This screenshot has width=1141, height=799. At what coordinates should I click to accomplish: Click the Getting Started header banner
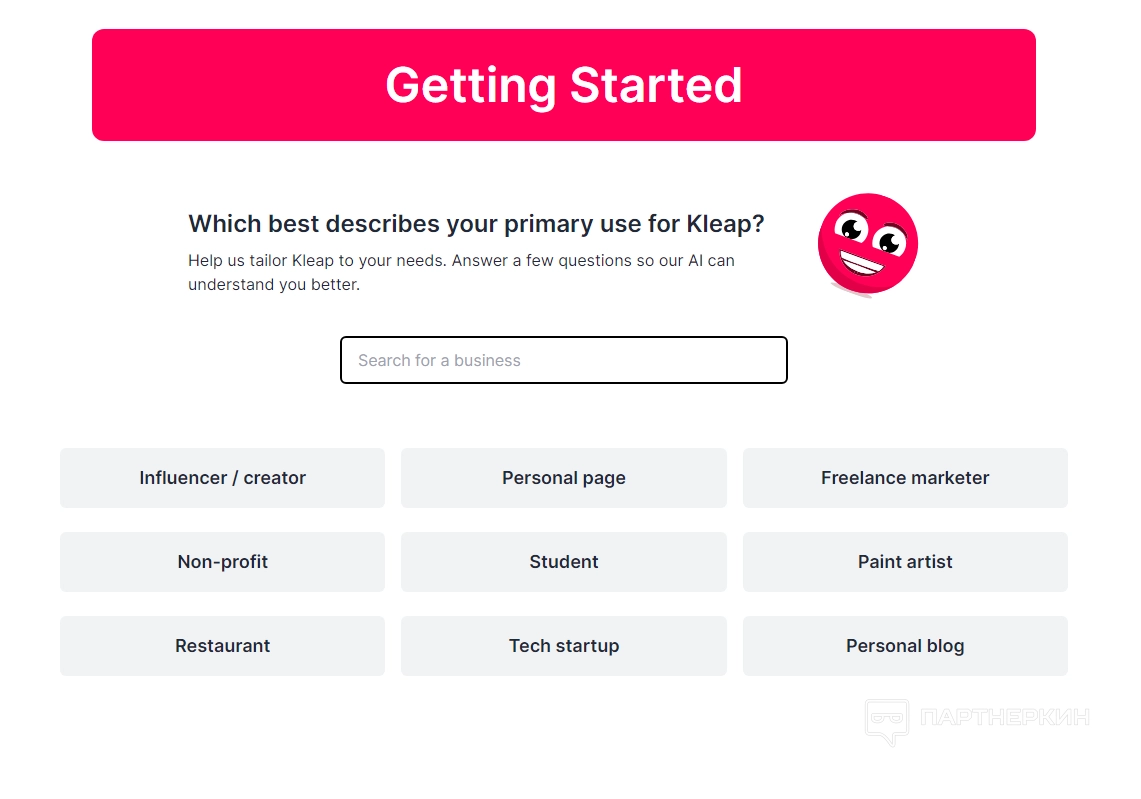tap(563, 85)
